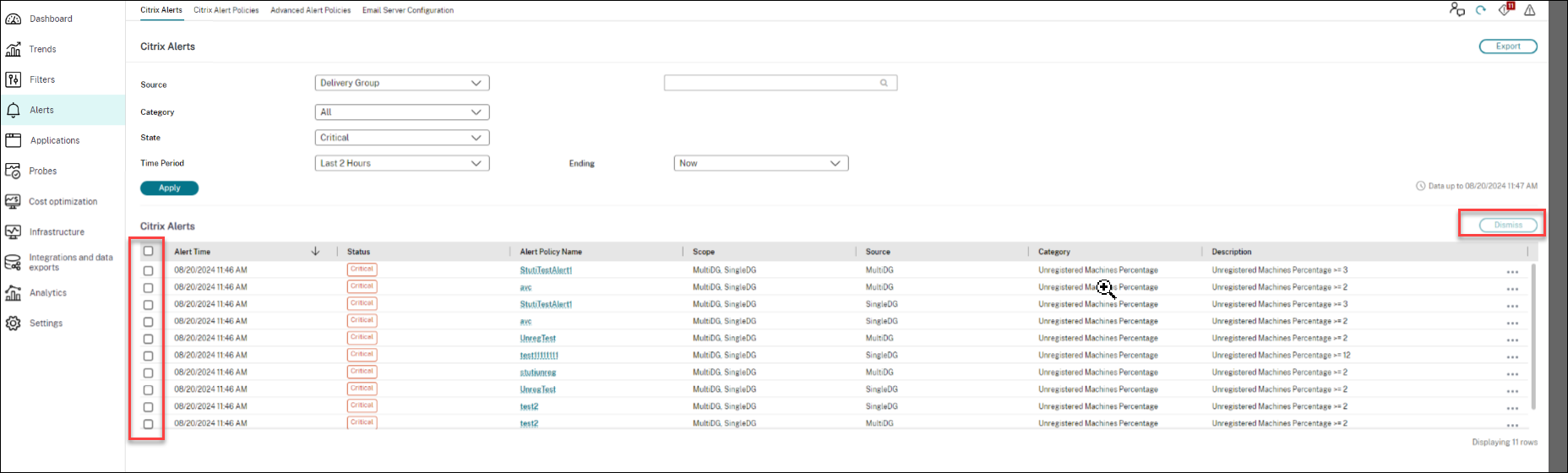Open the warning triangle alerts icon
This screenshot has width=1568, height=473.
point(1530,10)
